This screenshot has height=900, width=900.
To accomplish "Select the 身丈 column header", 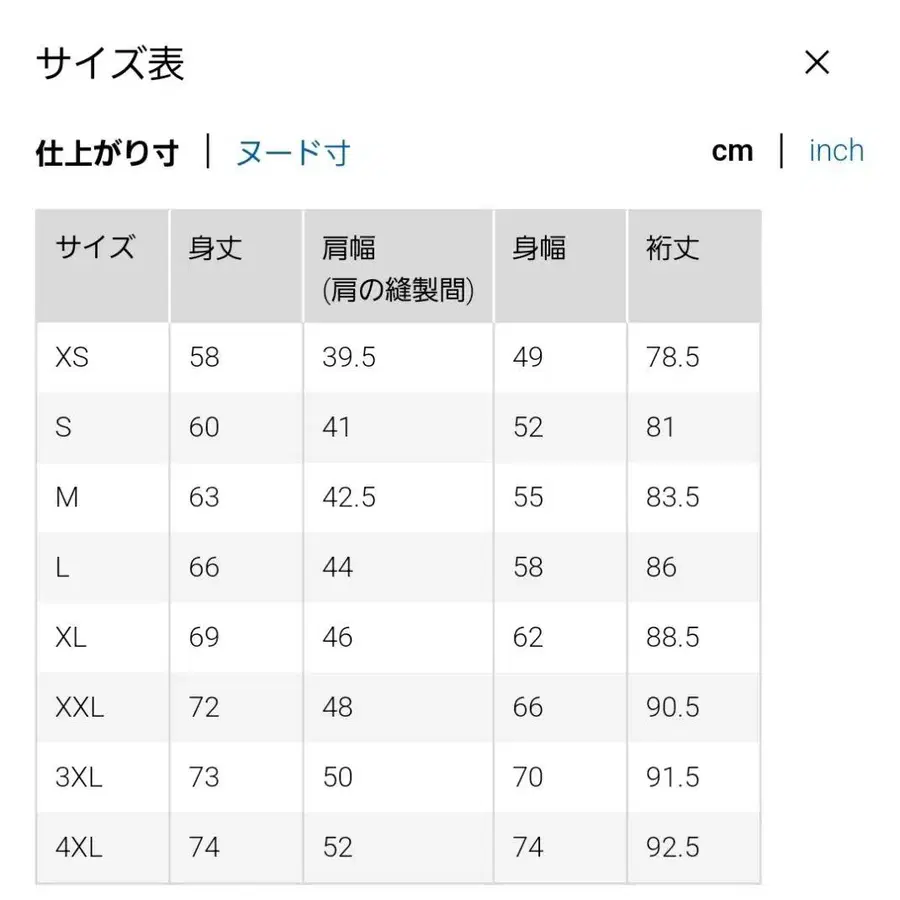I will pyautogui.click(x=216, y=247).
